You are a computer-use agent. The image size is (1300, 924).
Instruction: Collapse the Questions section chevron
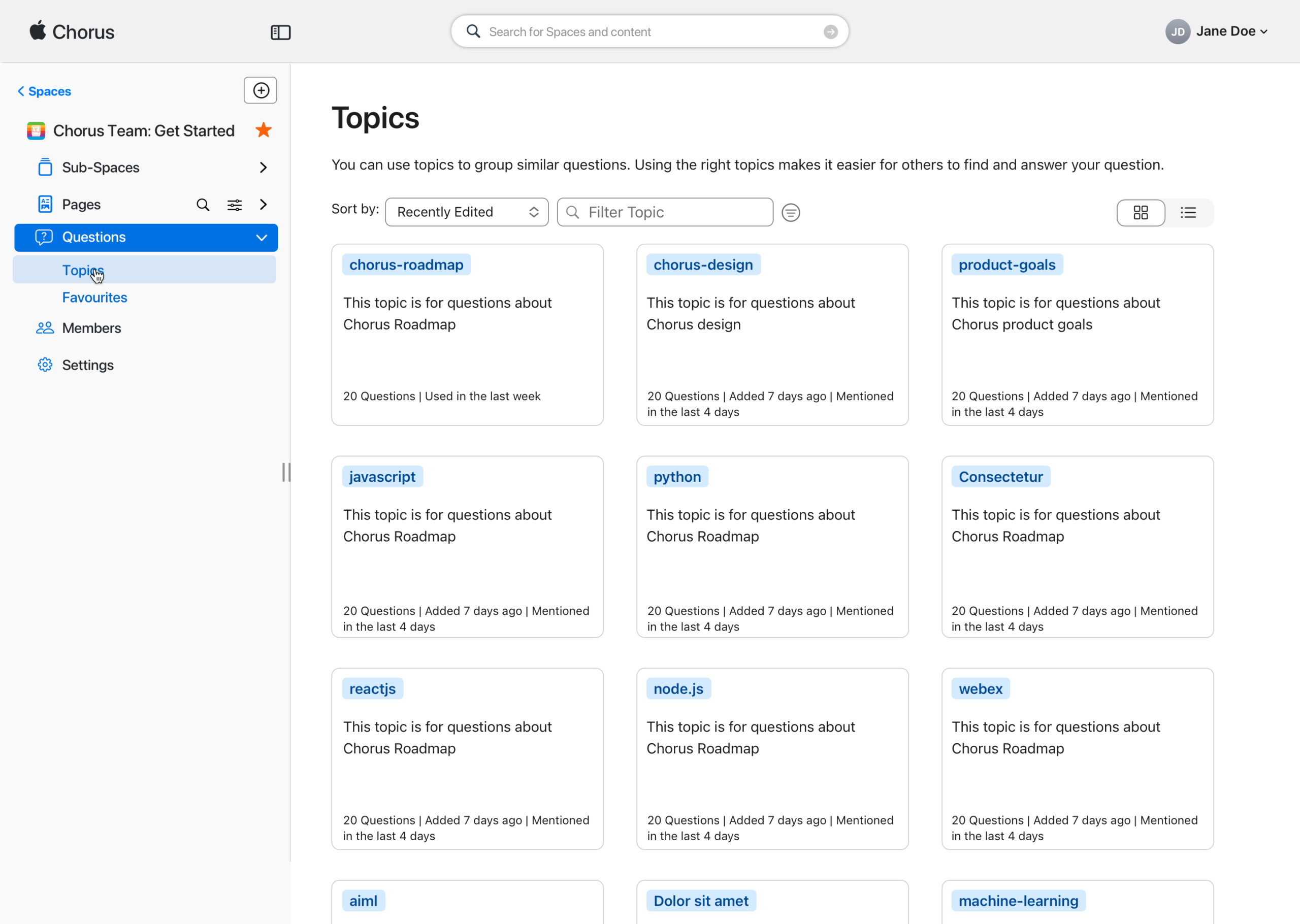[262, 238]
